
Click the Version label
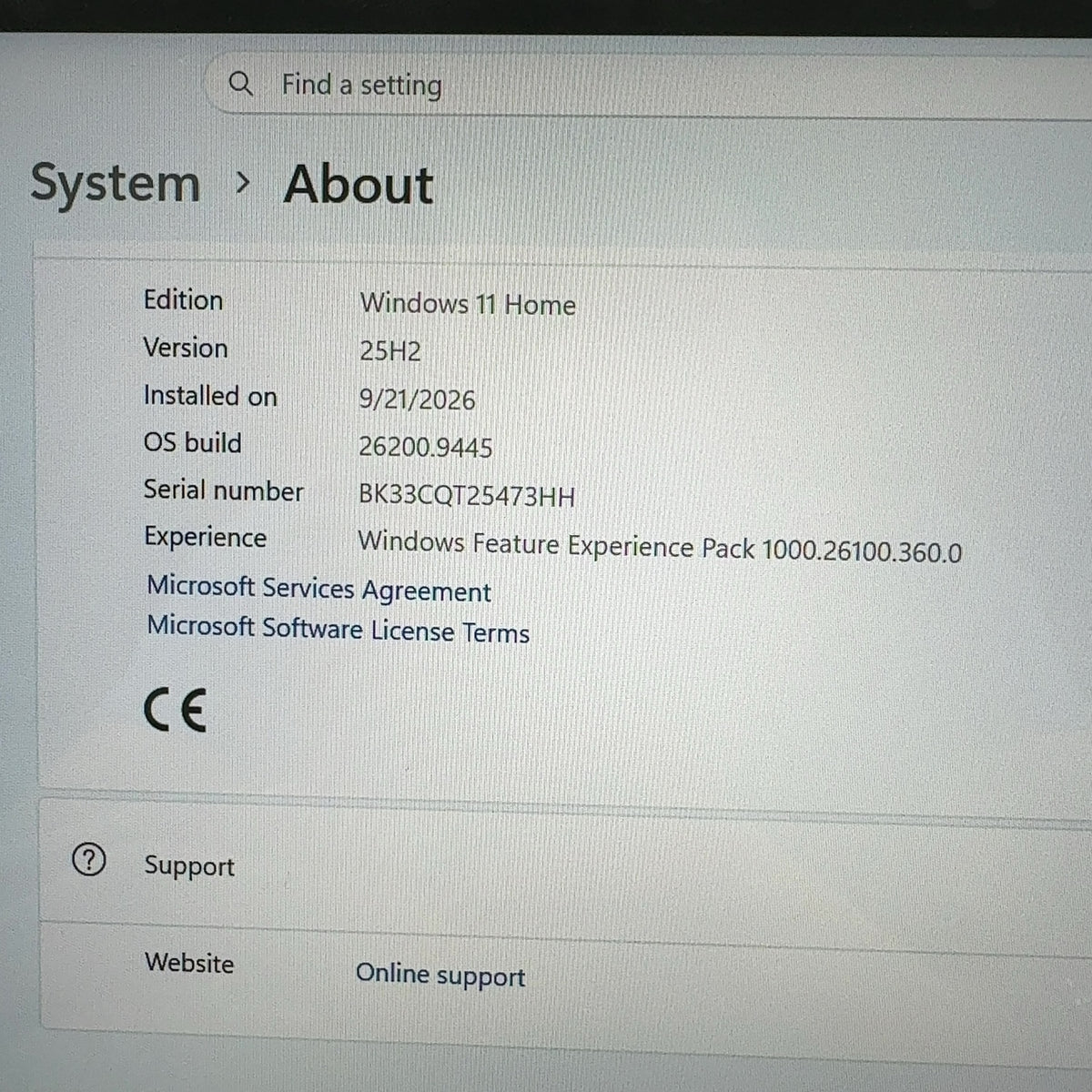(x=186, y=348)
